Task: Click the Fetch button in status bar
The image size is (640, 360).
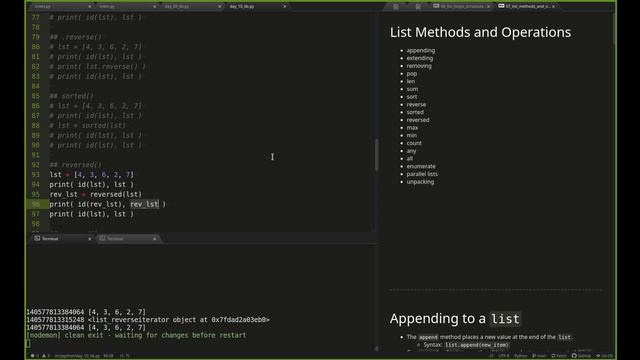Action: pyautogui.click(x=559, y=356)
